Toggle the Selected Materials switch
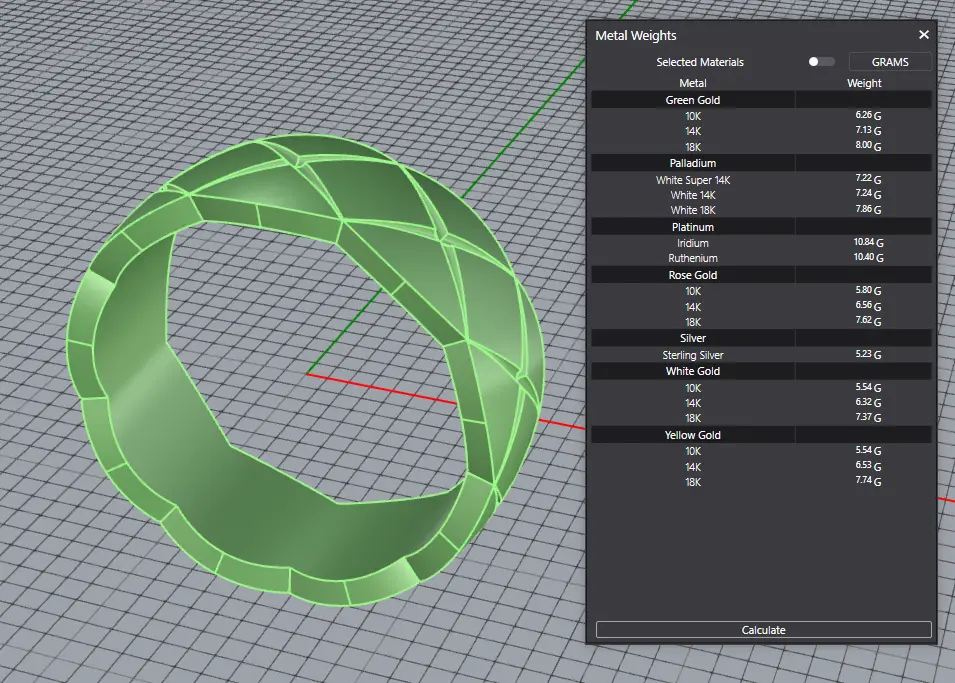This screenshot has height=683, width=955. (821, 62)
